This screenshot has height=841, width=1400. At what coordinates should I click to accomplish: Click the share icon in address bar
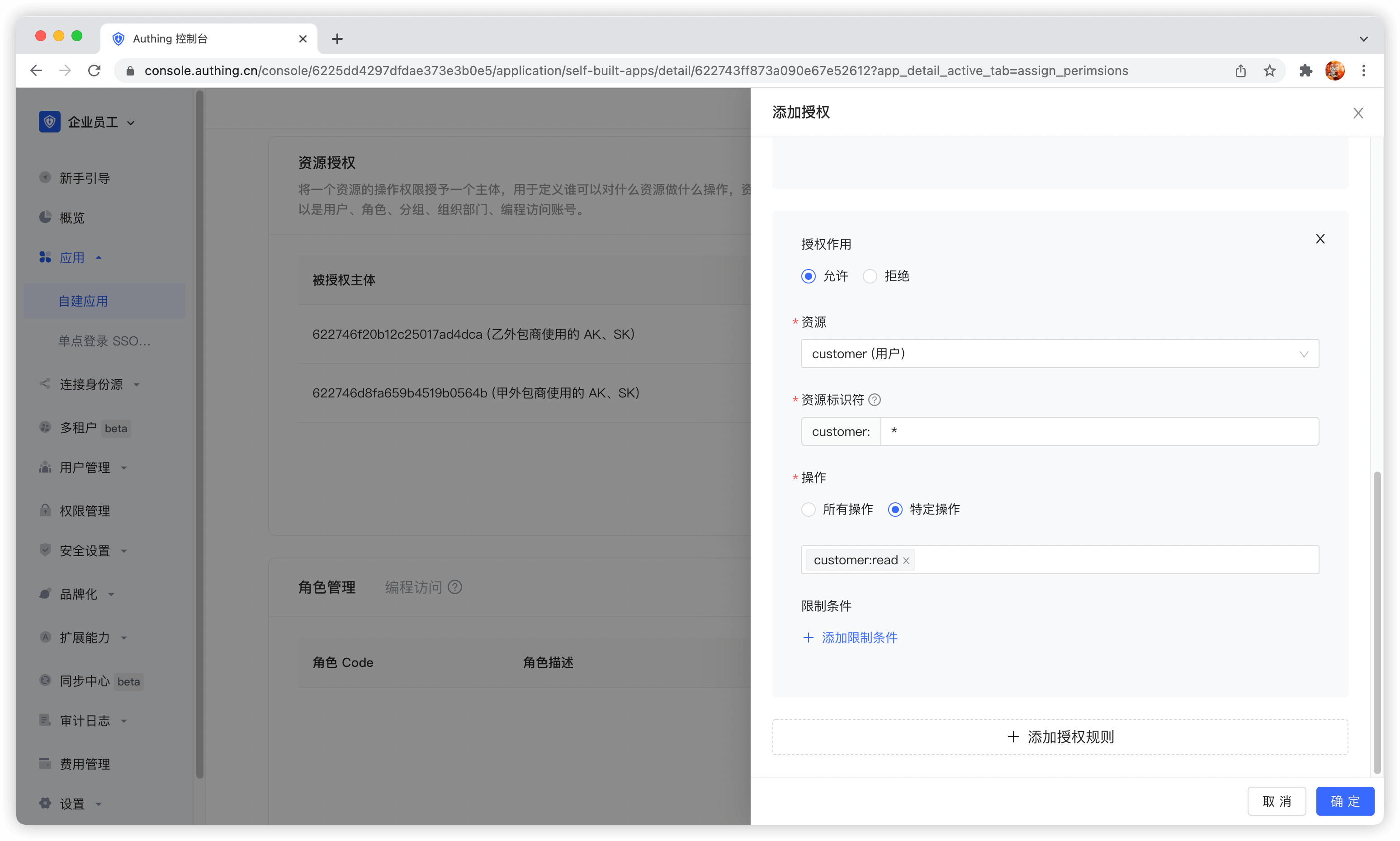point(1241,71)
